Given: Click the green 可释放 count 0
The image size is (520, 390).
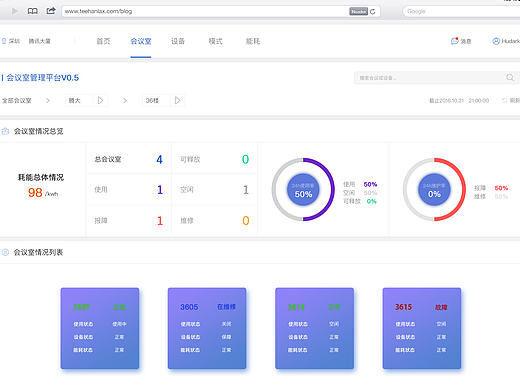Looking at the screenshot, I should [x=245, y=159].
